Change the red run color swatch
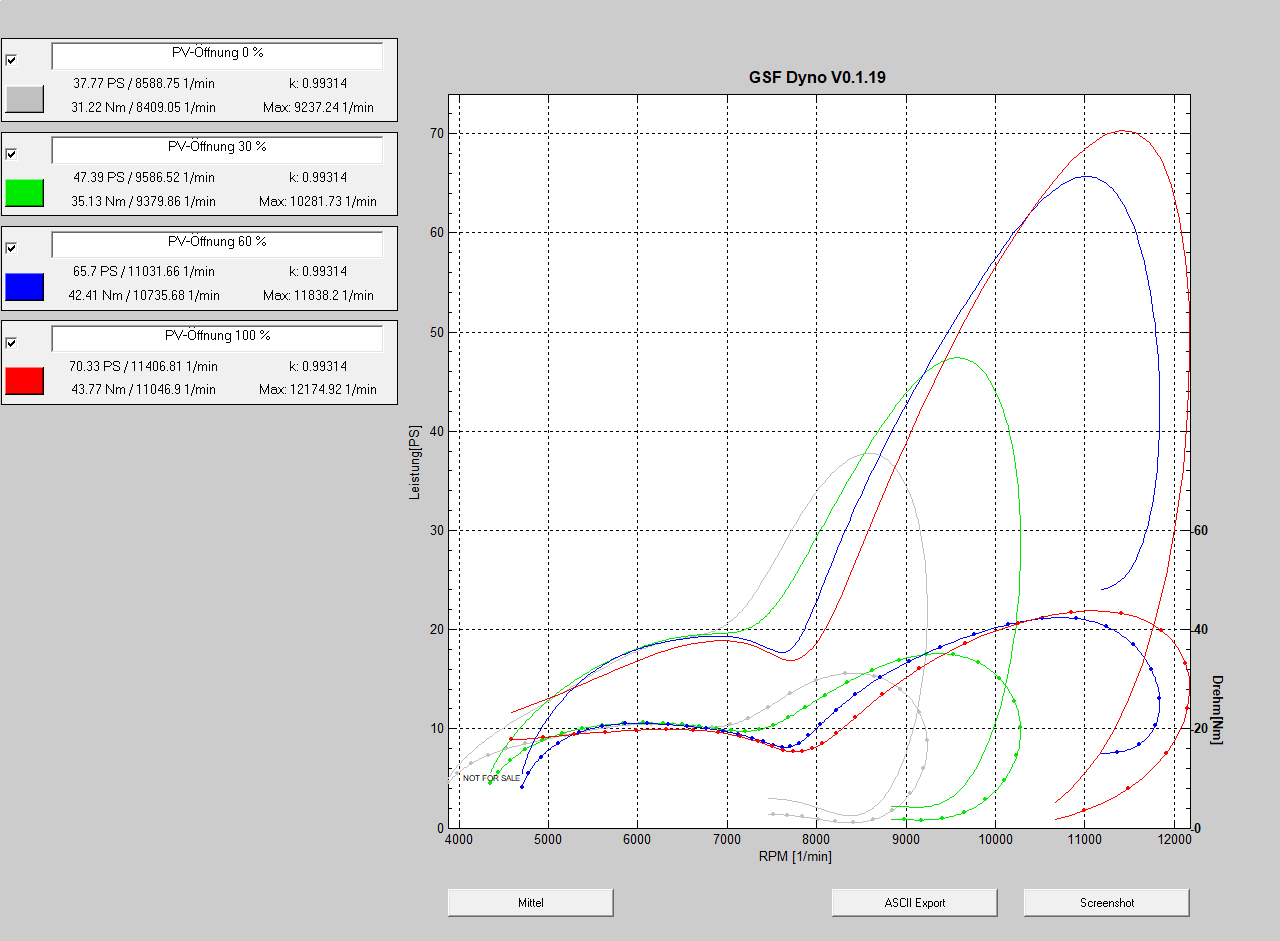The height and width of the screenshot is (941, 1280). pyautogui.click(x=25, y=381)
